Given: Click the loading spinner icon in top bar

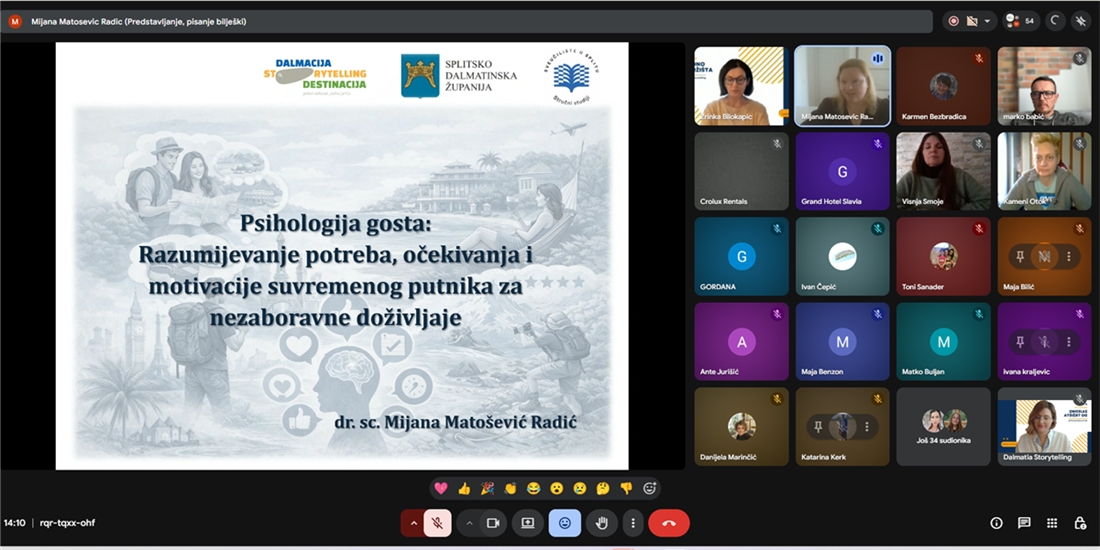Looking at the screenshot, I should click(x=1055, y=21).
